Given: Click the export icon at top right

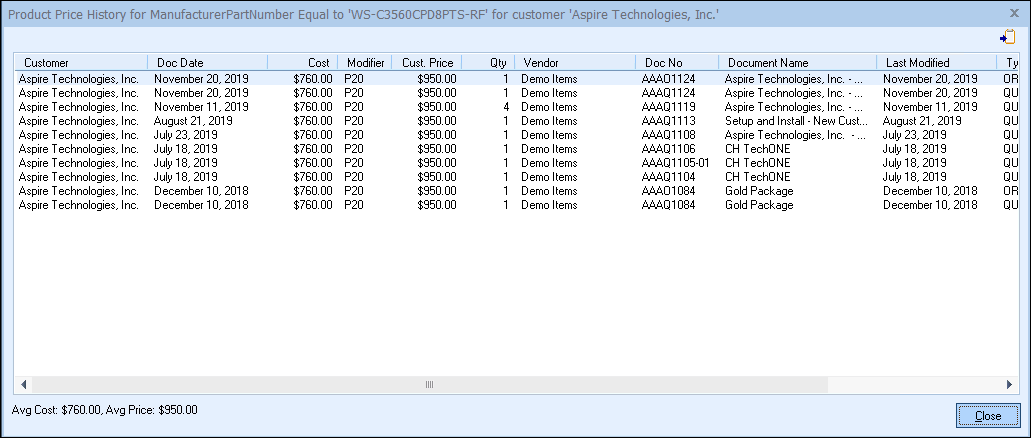Looking at the screenshot, I should click(1006, 37).
